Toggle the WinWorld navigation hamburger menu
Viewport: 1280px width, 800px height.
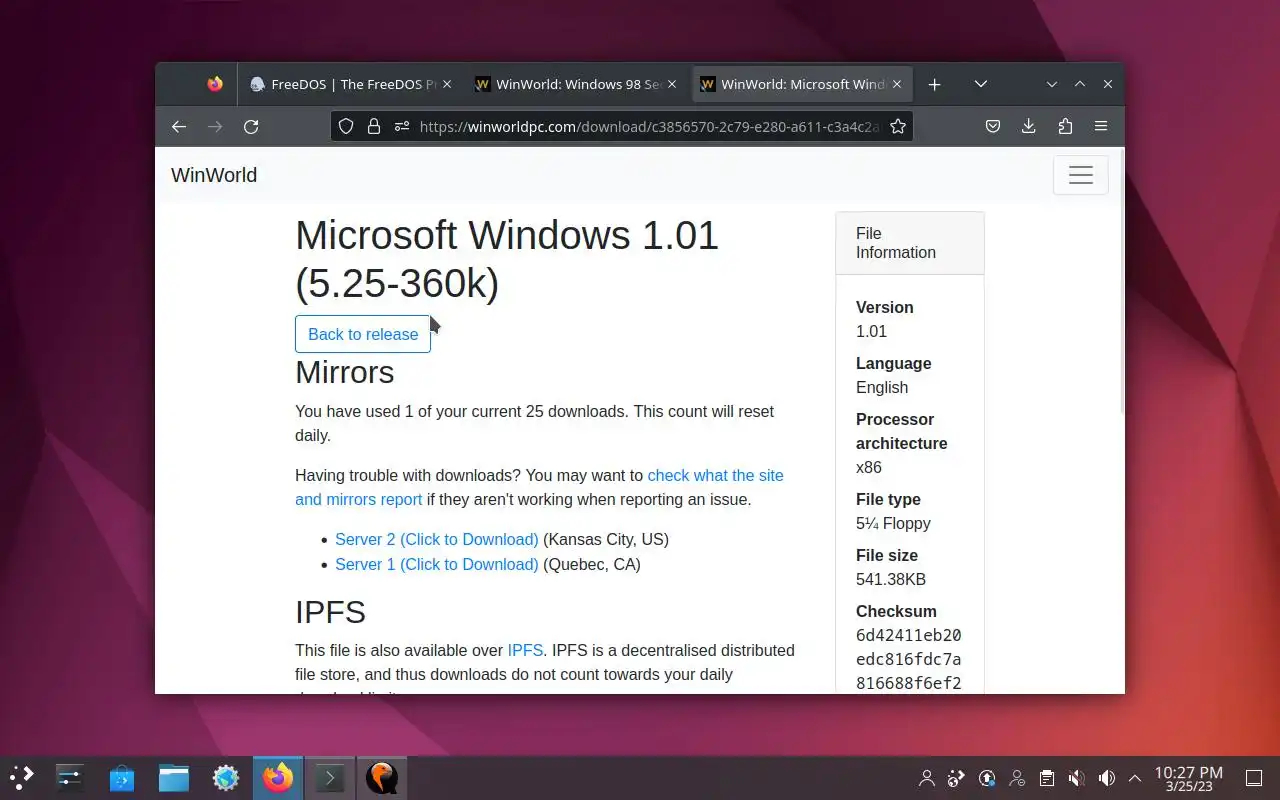1080,175
